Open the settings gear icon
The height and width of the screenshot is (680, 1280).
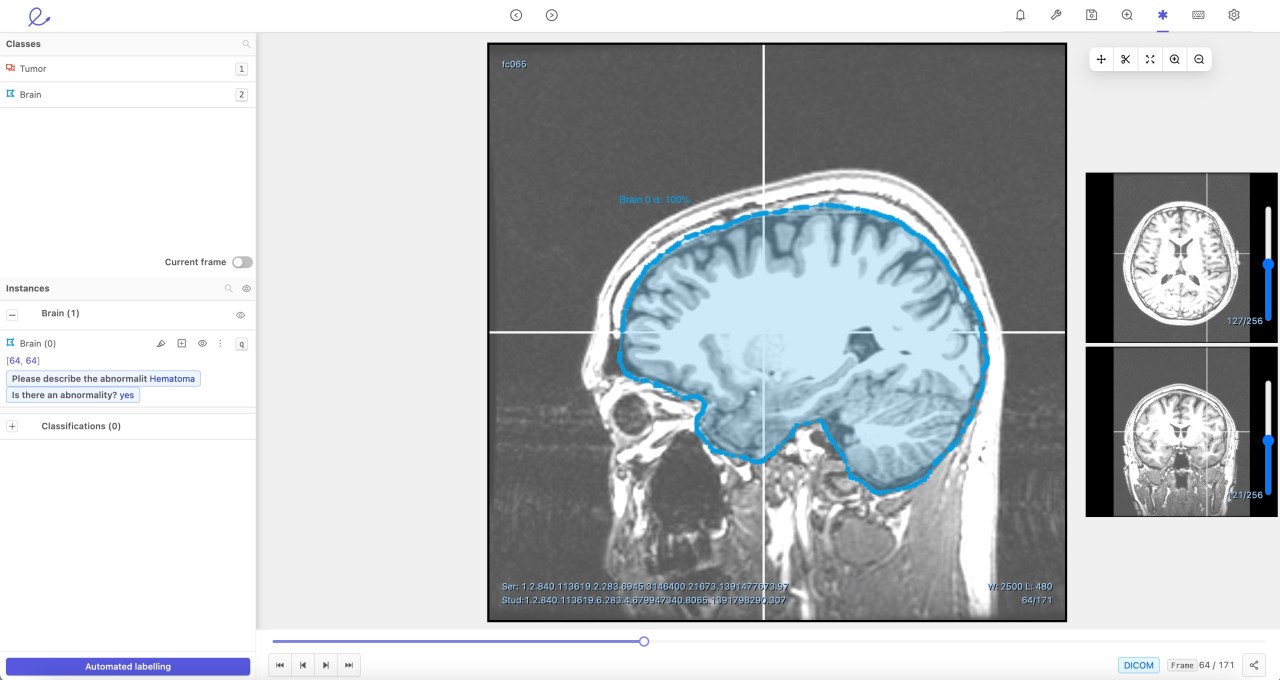(1234, 15)
